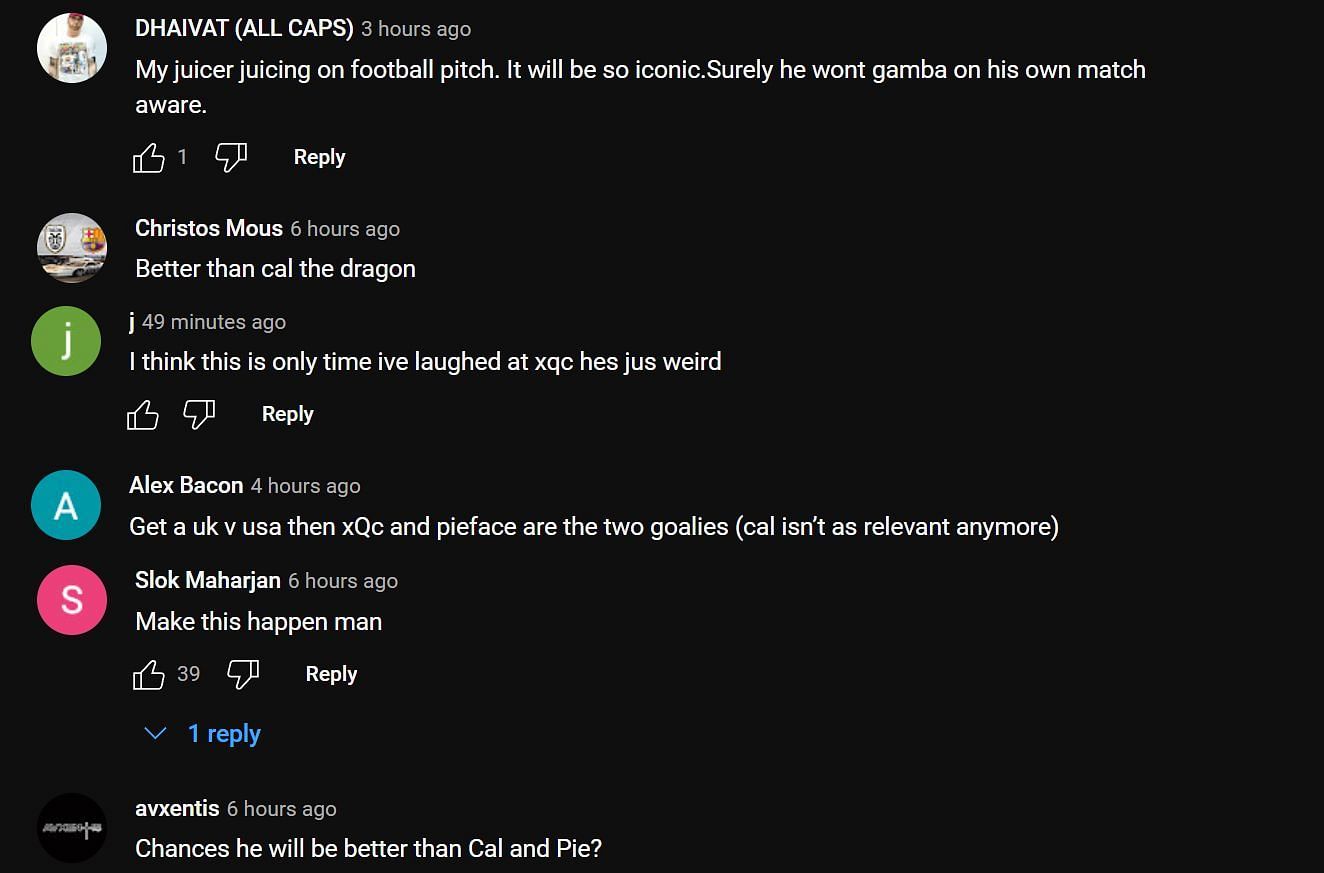Like j's comment about xqc
The width and height of the screenshot is (1324, 873).
tap(143, 414)
